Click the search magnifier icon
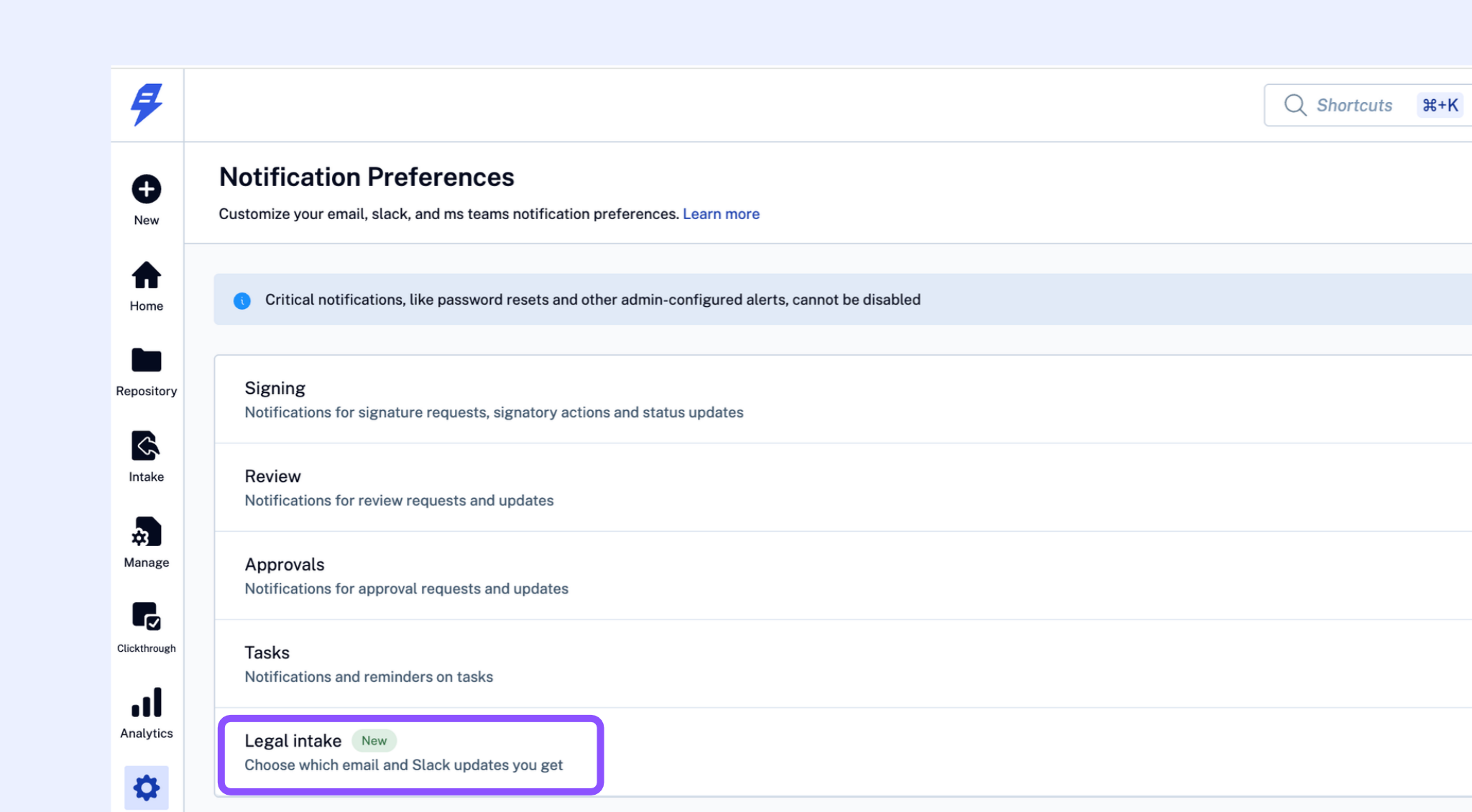This screenshot has width=1472, height=812. pos(1295,105)
